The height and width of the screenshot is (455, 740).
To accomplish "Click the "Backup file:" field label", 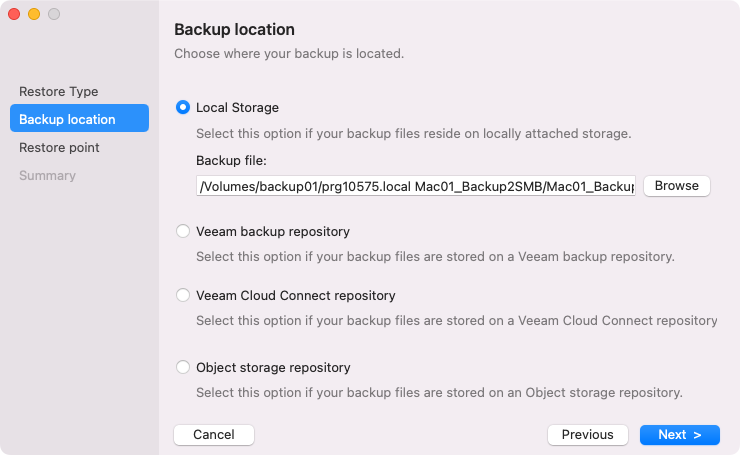I will (x=232, y=160).
